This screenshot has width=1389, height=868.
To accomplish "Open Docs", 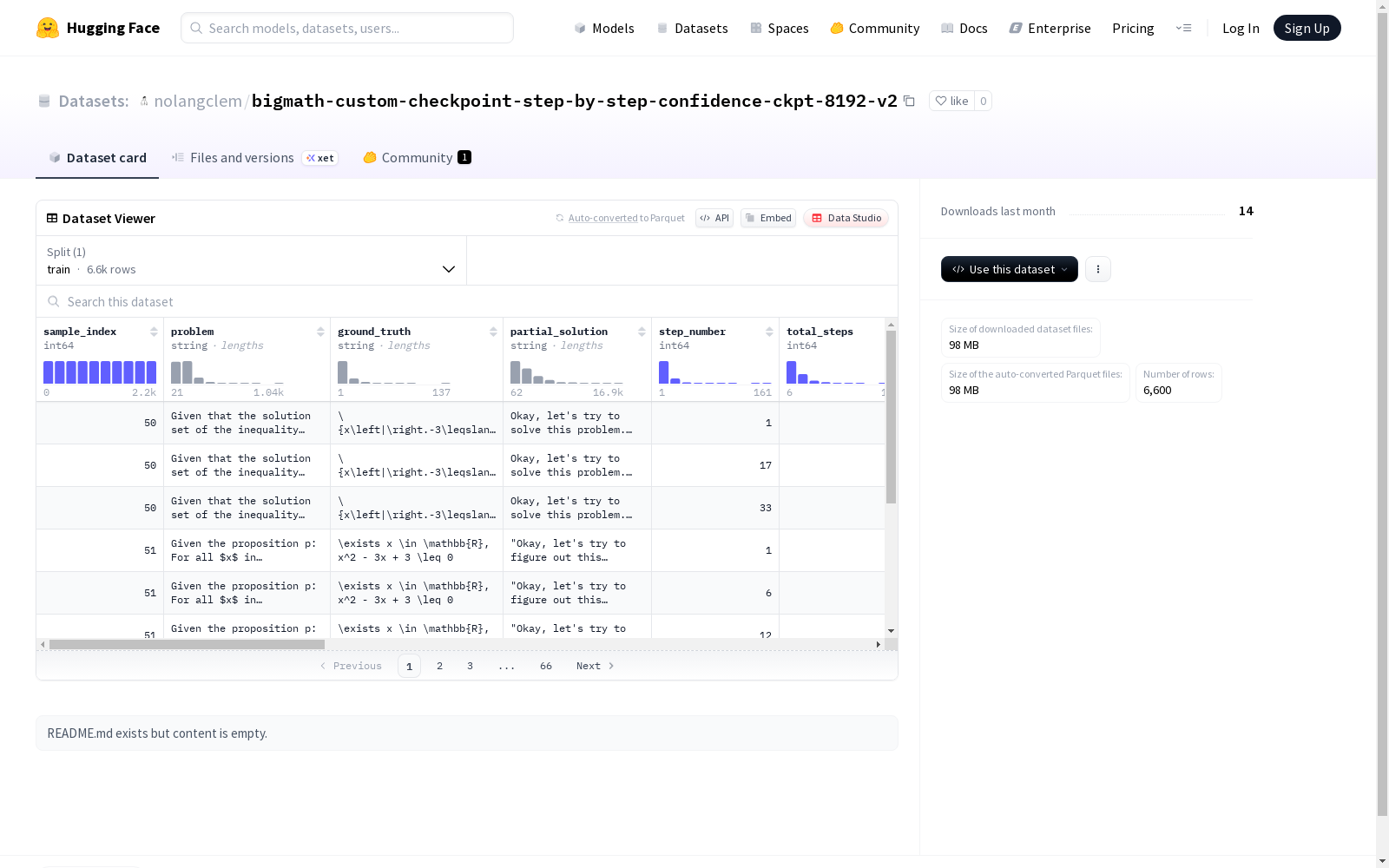I will pos(964,28).
